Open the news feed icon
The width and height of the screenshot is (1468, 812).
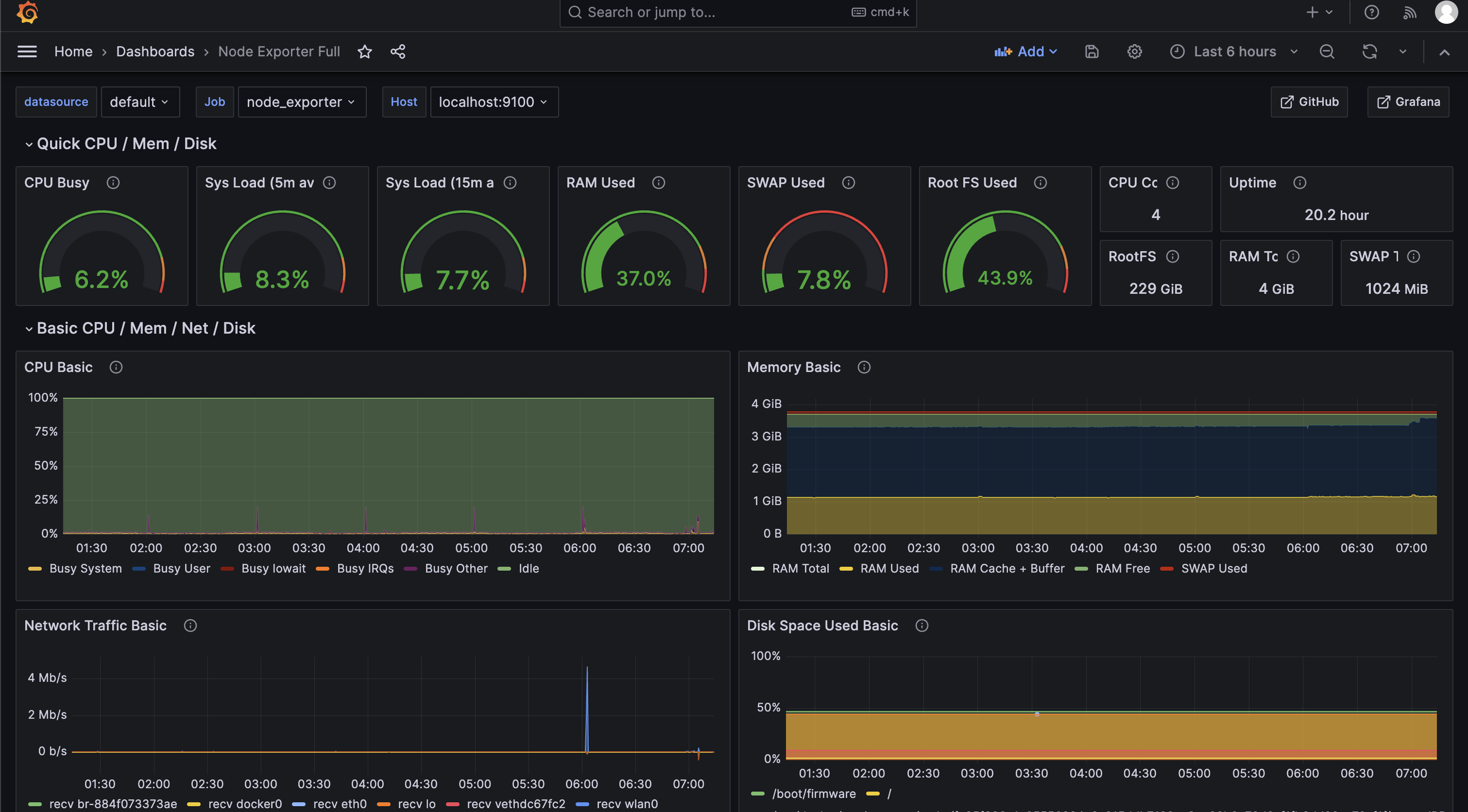1409,12
